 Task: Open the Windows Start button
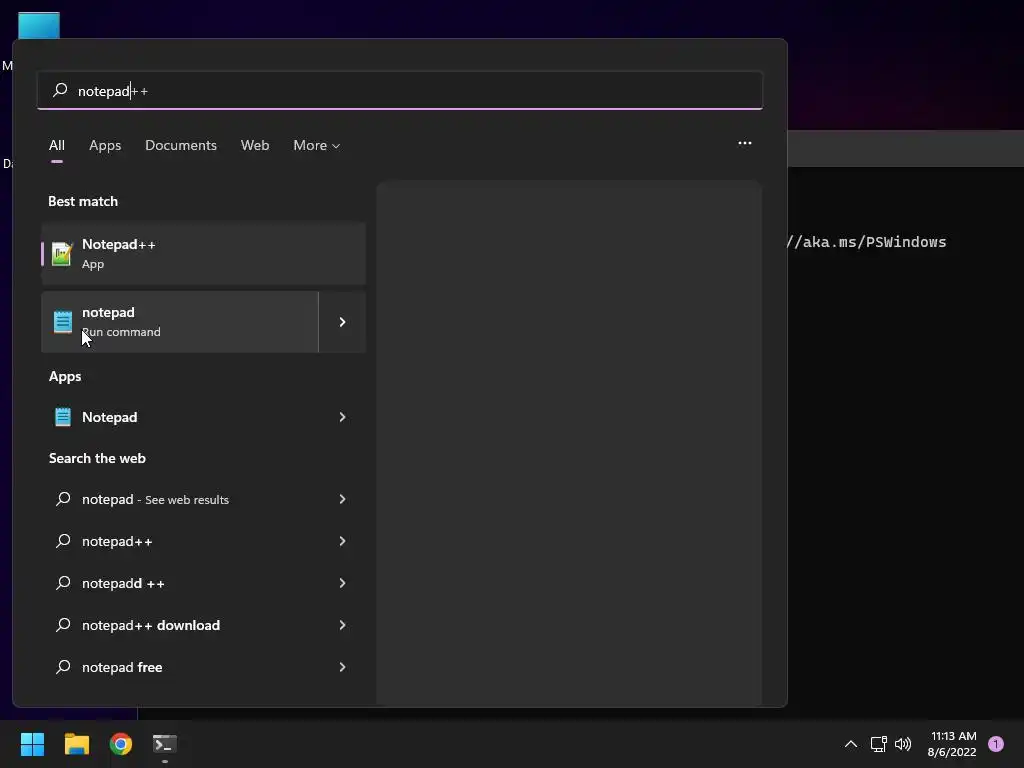32,744
